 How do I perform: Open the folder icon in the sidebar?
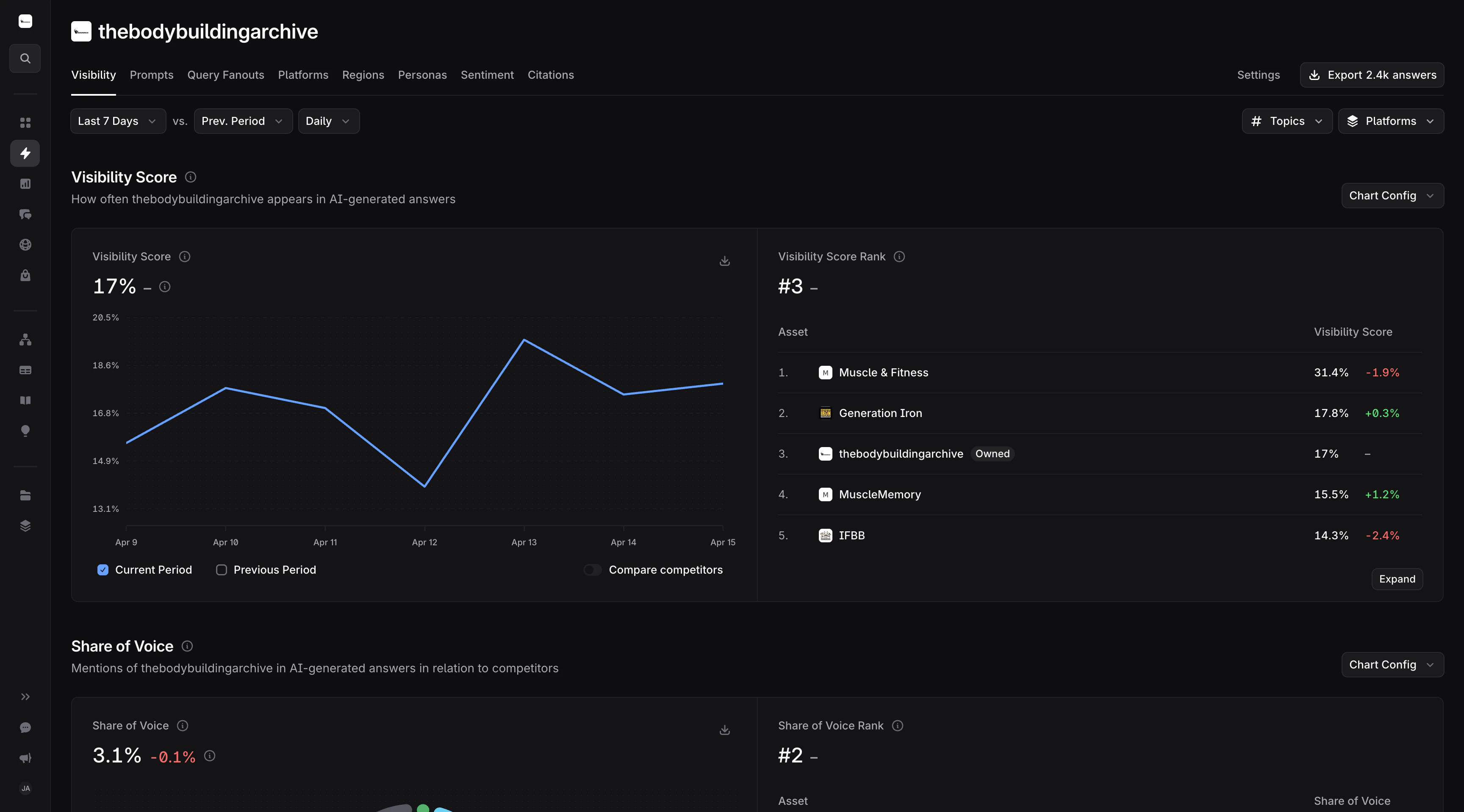(25, 495)
